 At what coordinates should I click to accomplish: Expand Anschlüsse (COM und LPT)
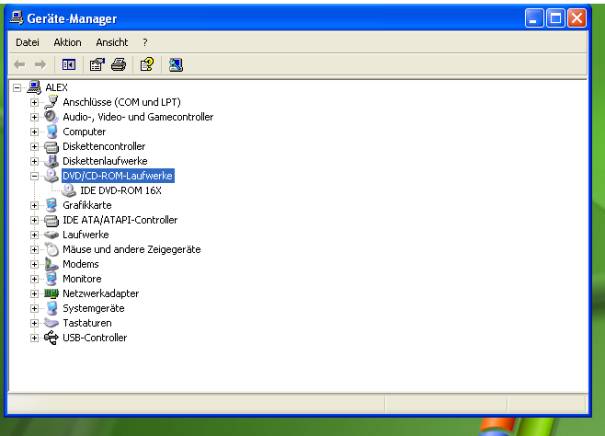click(x=36, y=101)
